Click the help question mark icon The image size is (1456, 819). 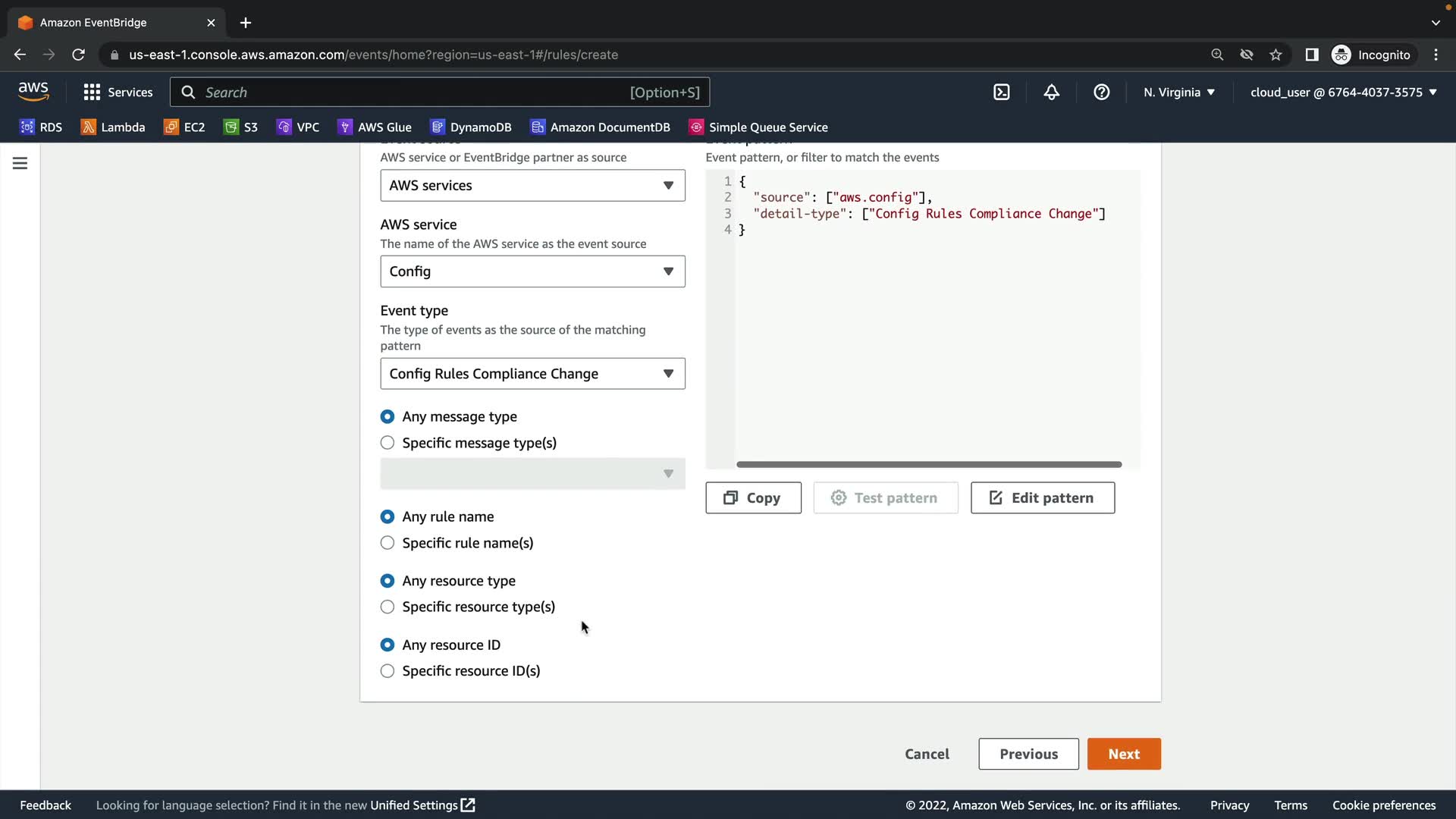point(1101,93)
